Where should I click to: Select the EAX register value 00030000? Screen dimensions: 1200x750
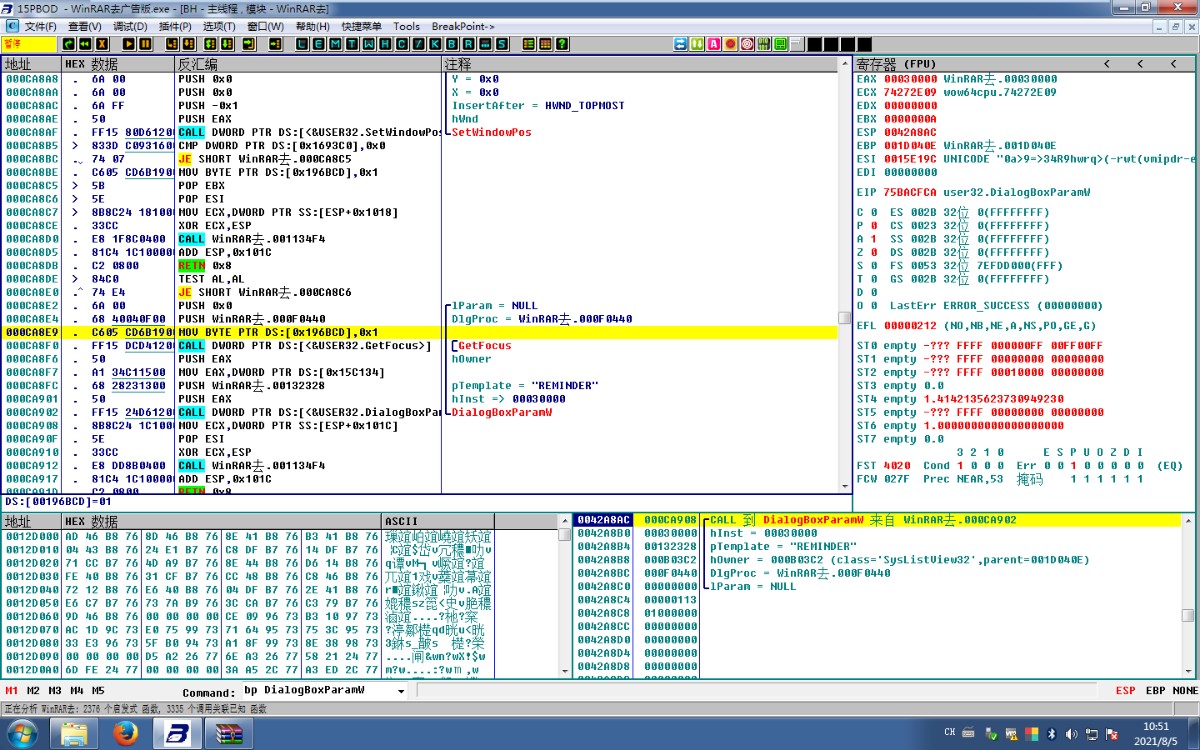point(910,79)
